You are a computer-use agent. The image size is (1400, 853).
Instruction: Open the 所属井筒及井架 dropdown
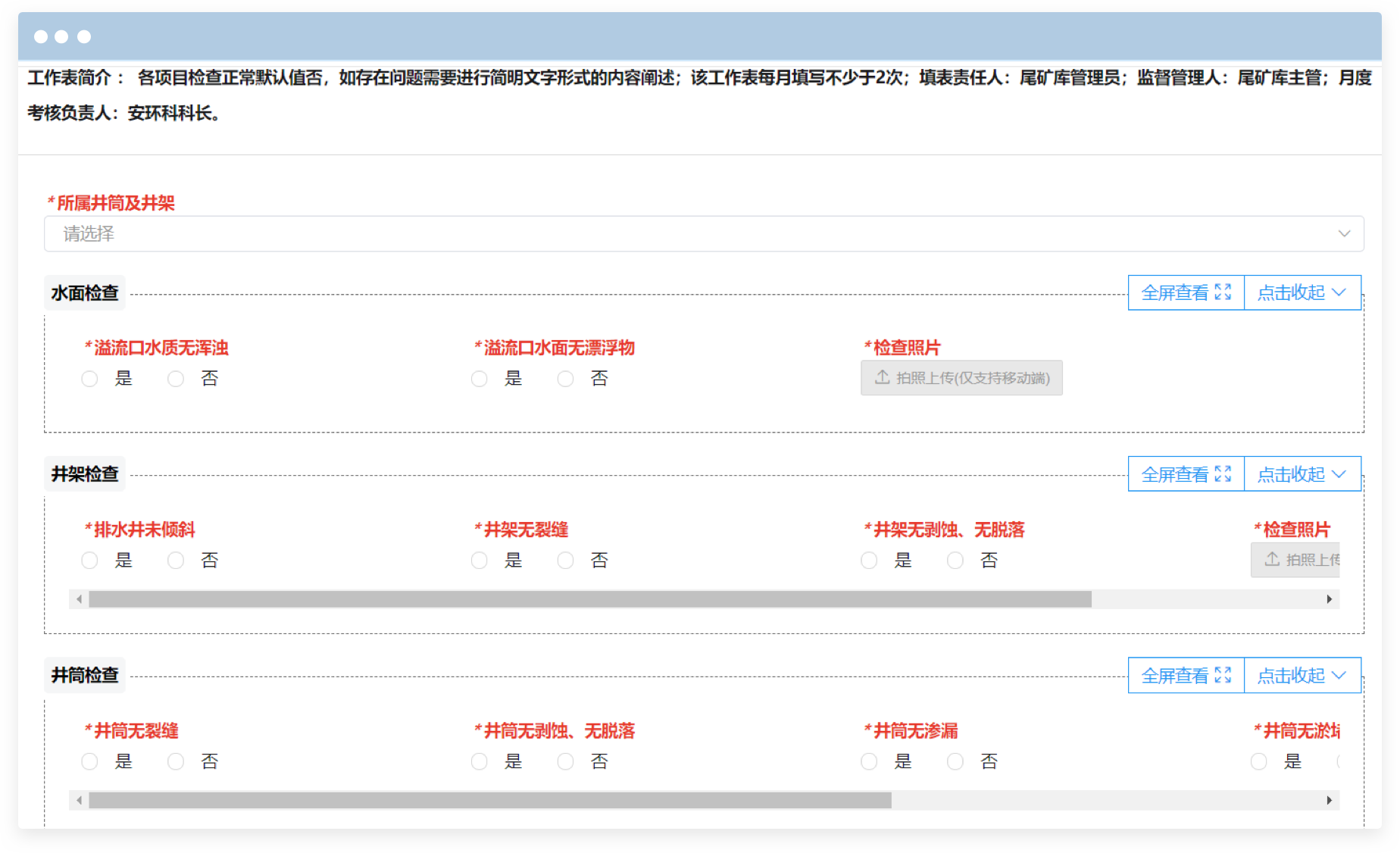tap(703, 234)
